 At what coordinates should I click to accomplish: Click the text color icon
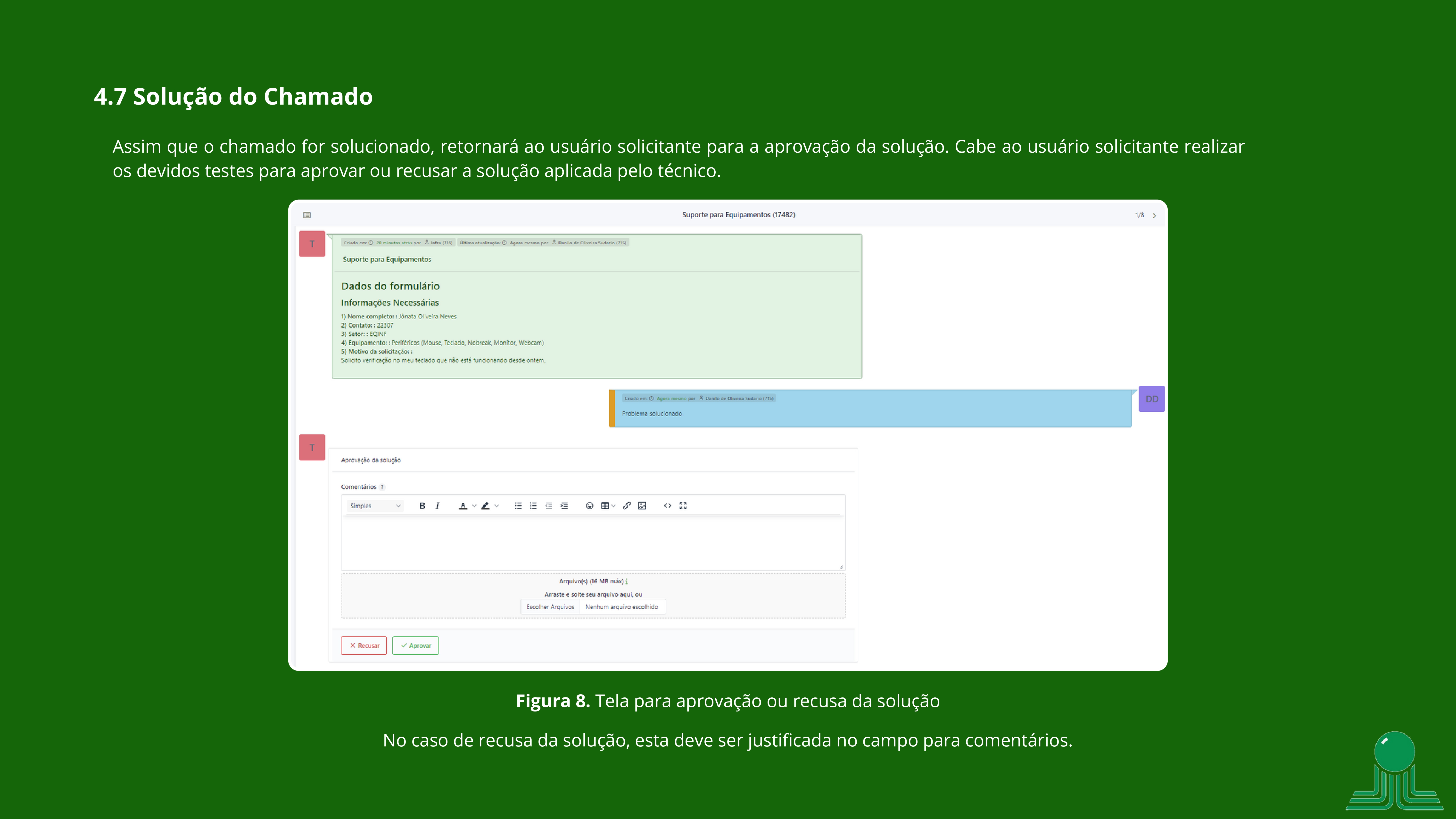point(463,506)
